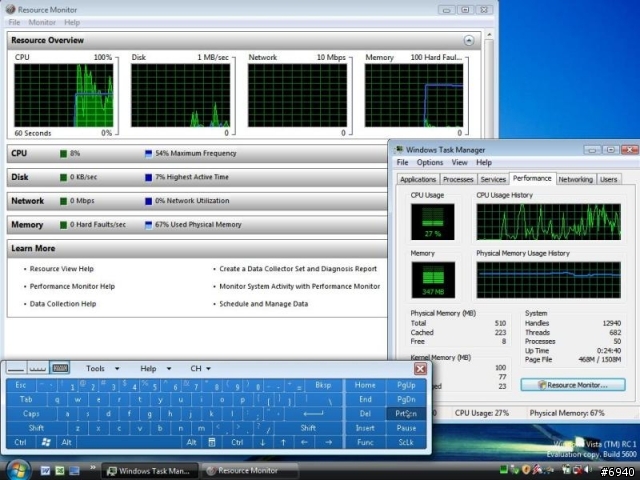The image size is (640, 480).
Task: Switch to Resource Monitor taskbar button
Action: coord(250,471)
